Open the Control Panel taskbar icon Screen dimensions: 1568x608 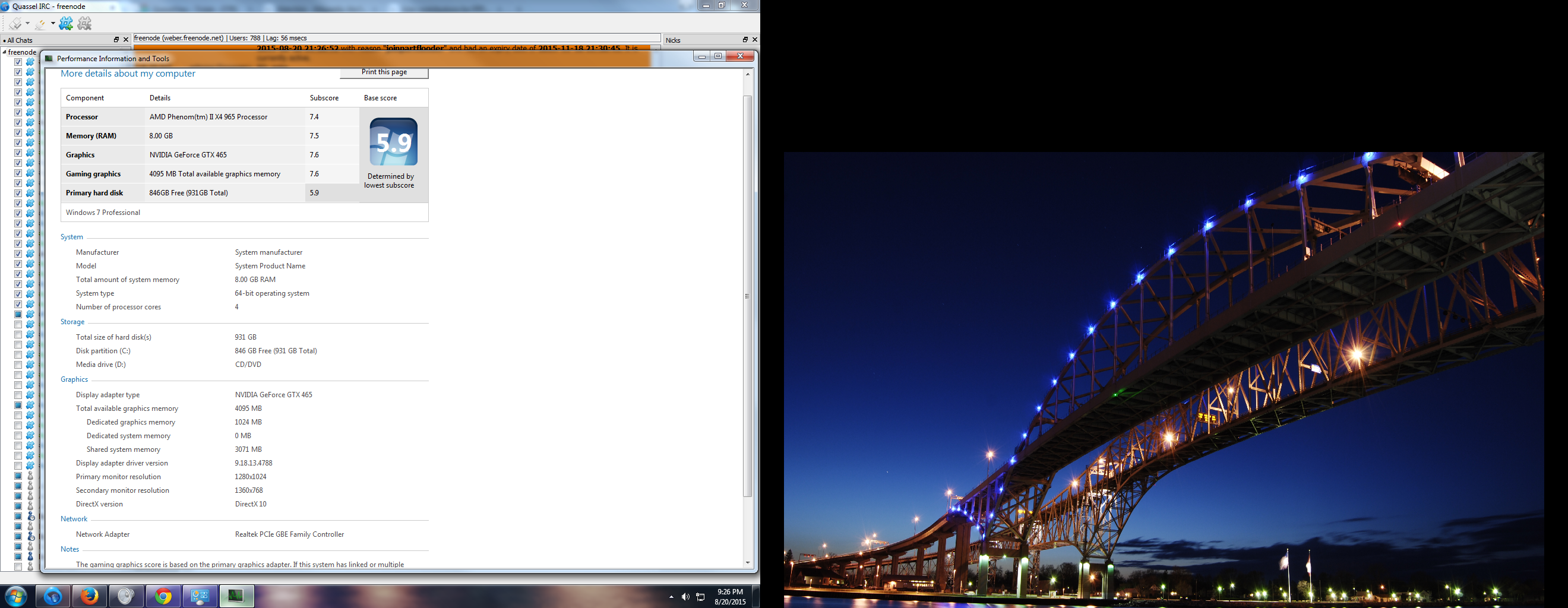(x=200, y=597)
